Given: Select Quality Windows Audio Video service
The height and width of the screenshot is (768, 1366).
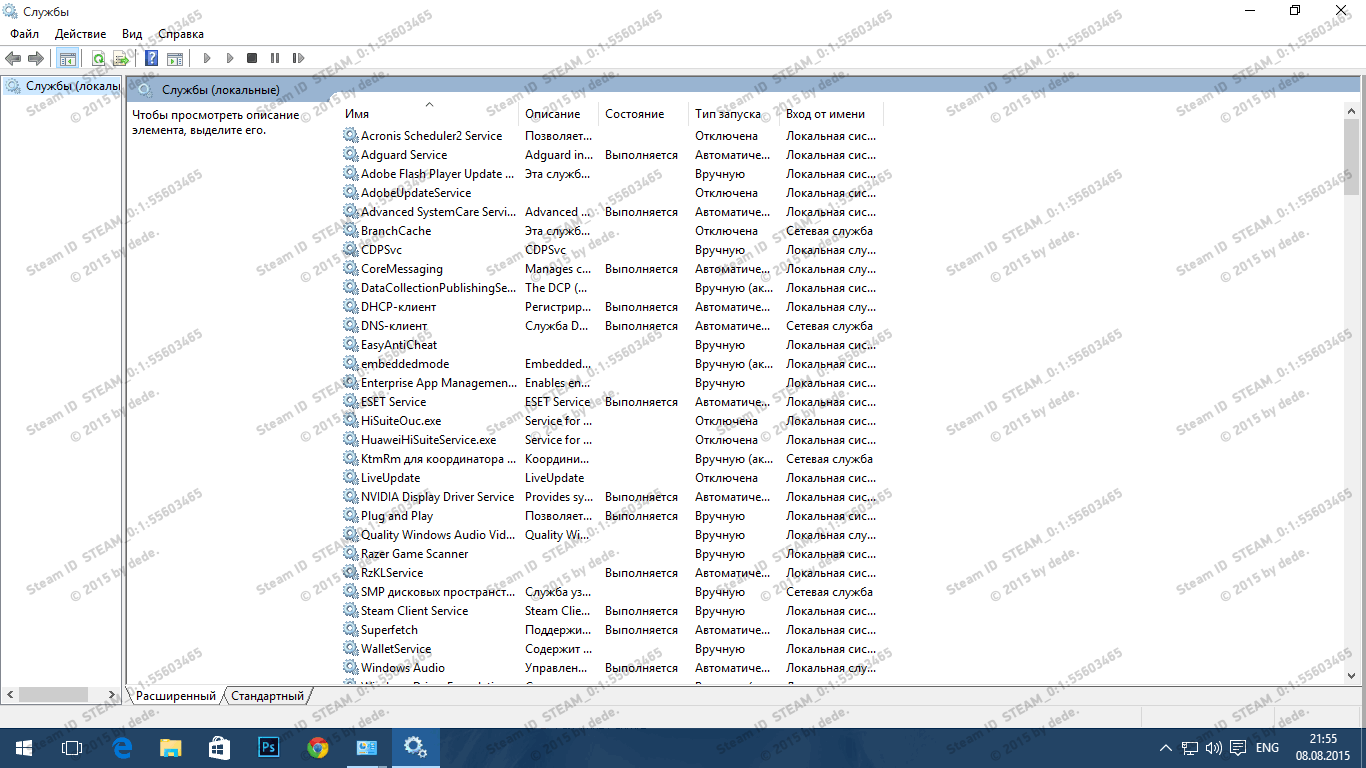Looking at the screenshot, I should click(438, 535).
